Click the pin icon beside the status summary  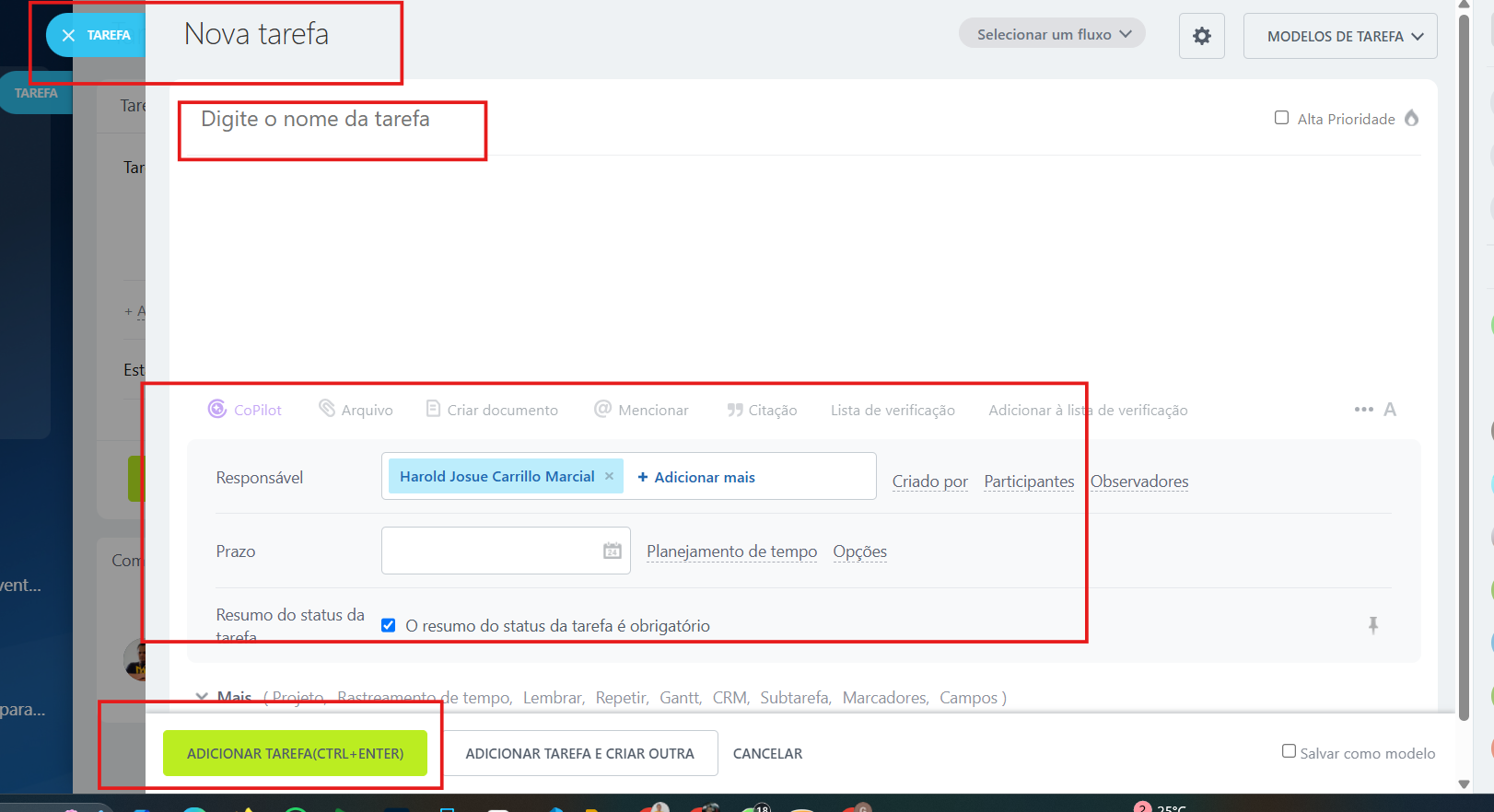click(x=1372, y=625)
